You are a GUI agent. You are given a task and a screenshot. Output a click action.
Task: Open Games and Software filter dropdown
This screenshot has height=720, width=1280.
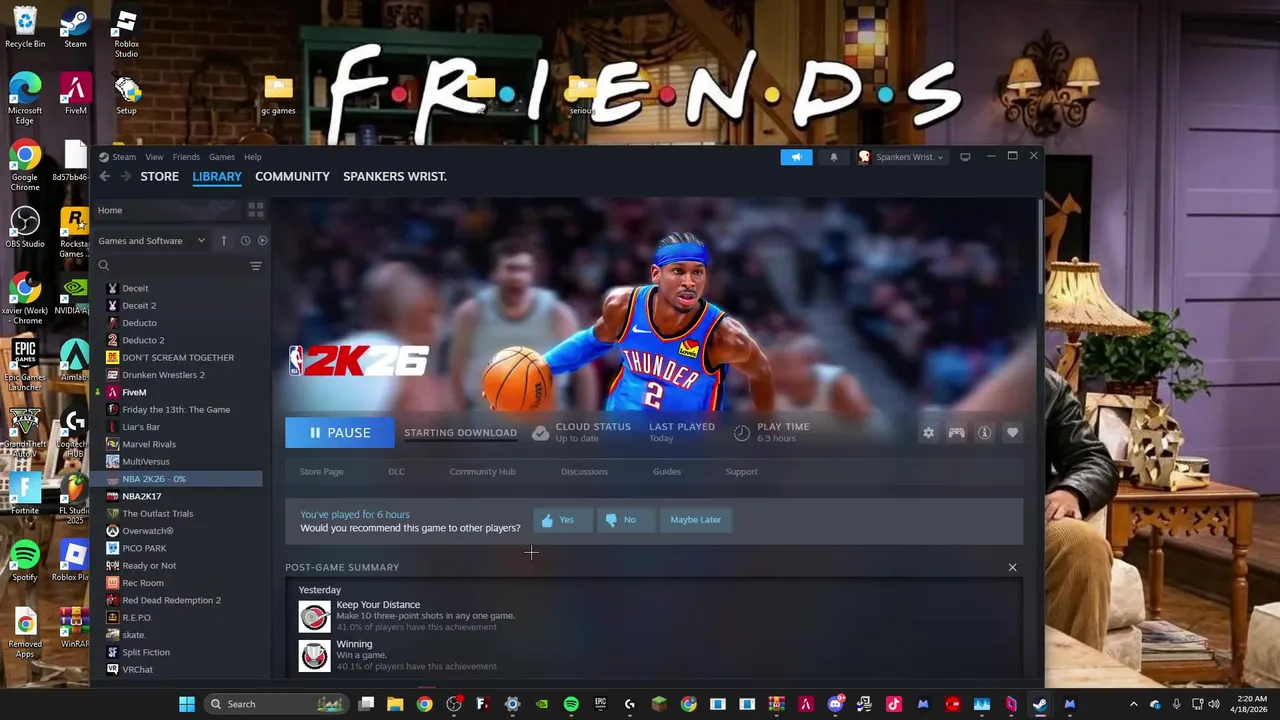pyautogui.click(x=152, y=241)
